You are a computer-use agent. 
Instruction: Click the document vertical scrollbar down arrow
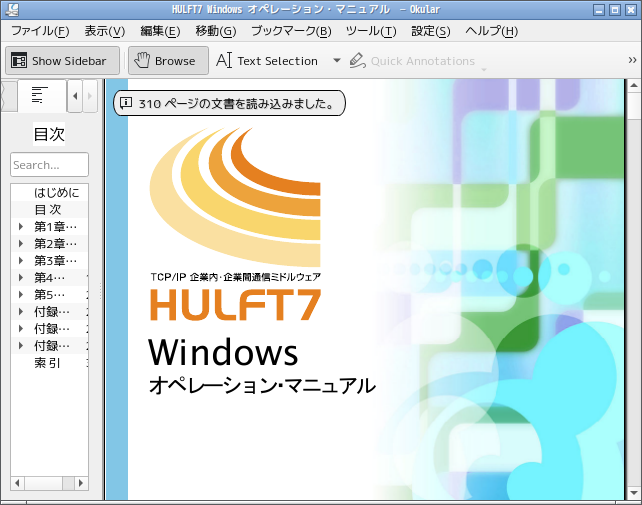pyautogui.click(x=634, y=493)
